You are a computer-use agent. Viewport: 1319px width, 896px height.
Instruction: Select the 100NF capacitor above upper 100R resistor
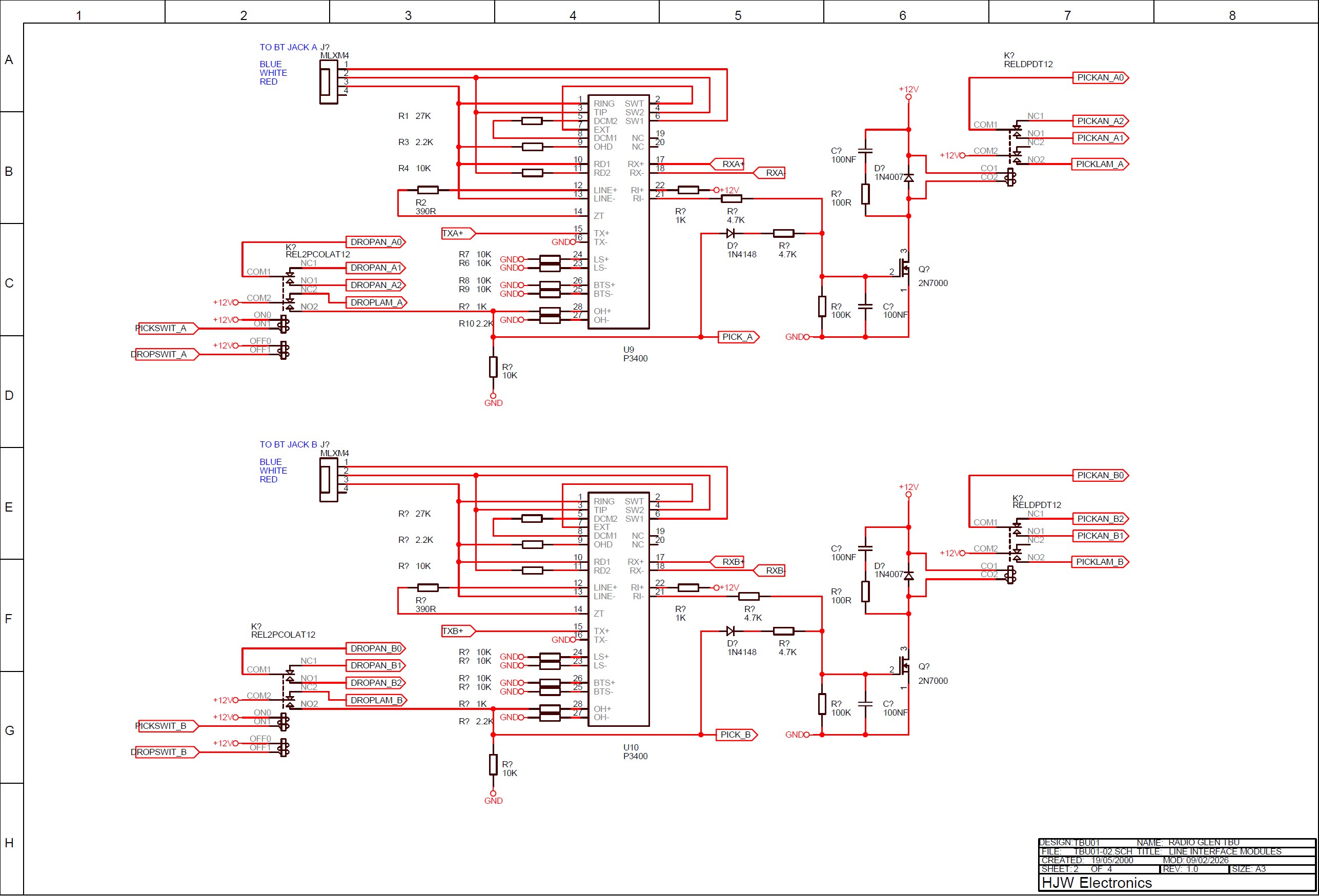(865, 151)
